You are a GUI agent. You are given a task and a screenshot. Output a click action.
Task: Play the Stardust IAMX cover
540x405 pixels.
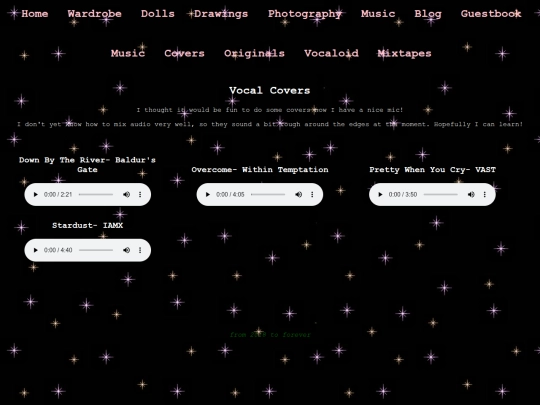coord(35,250)
